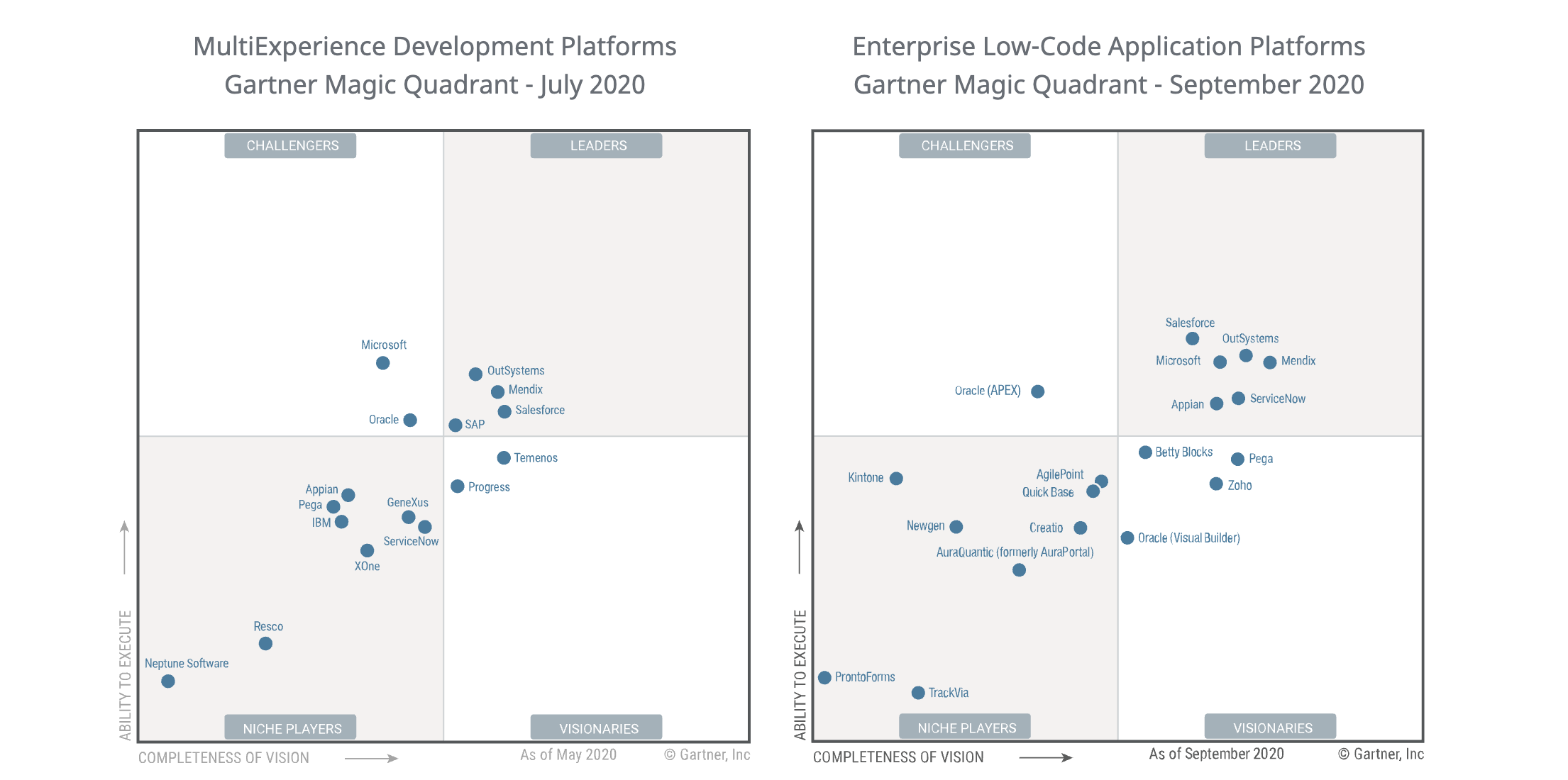Click the 'Pega' label in the right chart

(x=1261, y=459)
